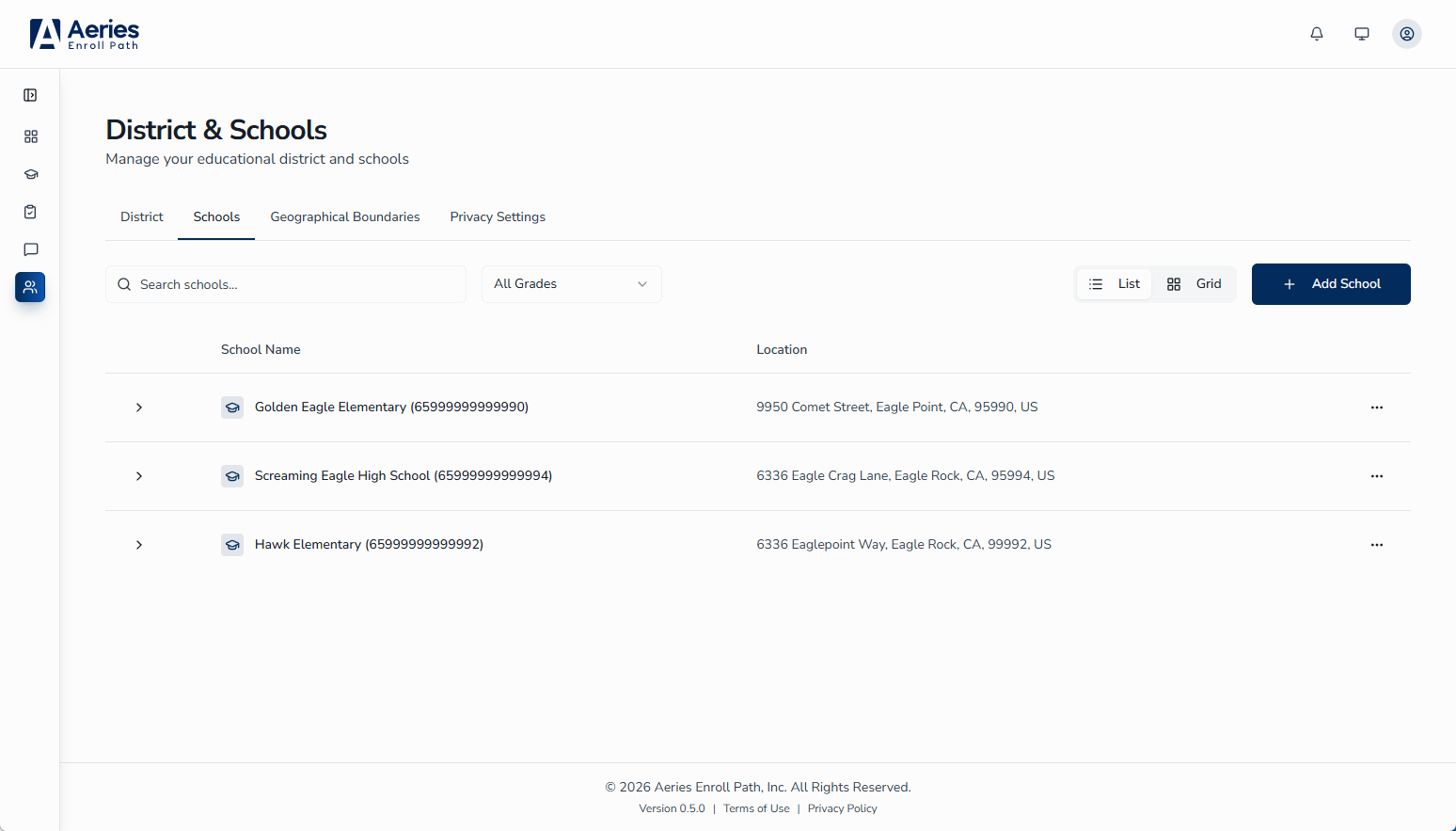Open the notifications bell

click(1317, 34)
